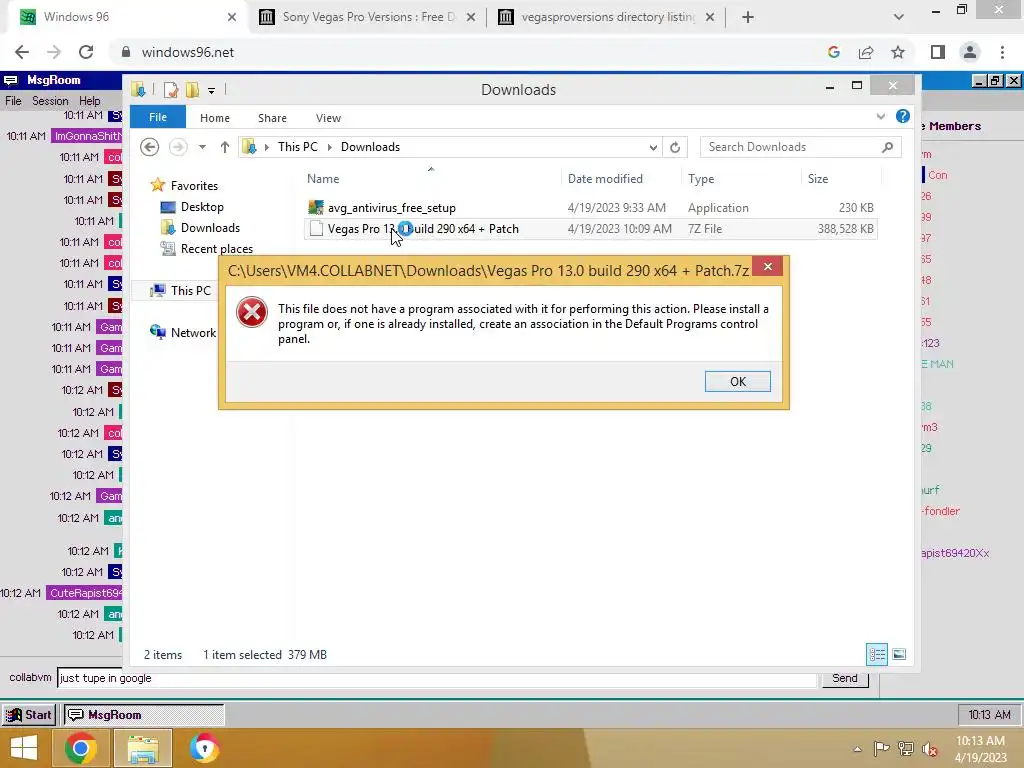Open Chrome profile avatar
1024x768 pixels.
point(970,52)
